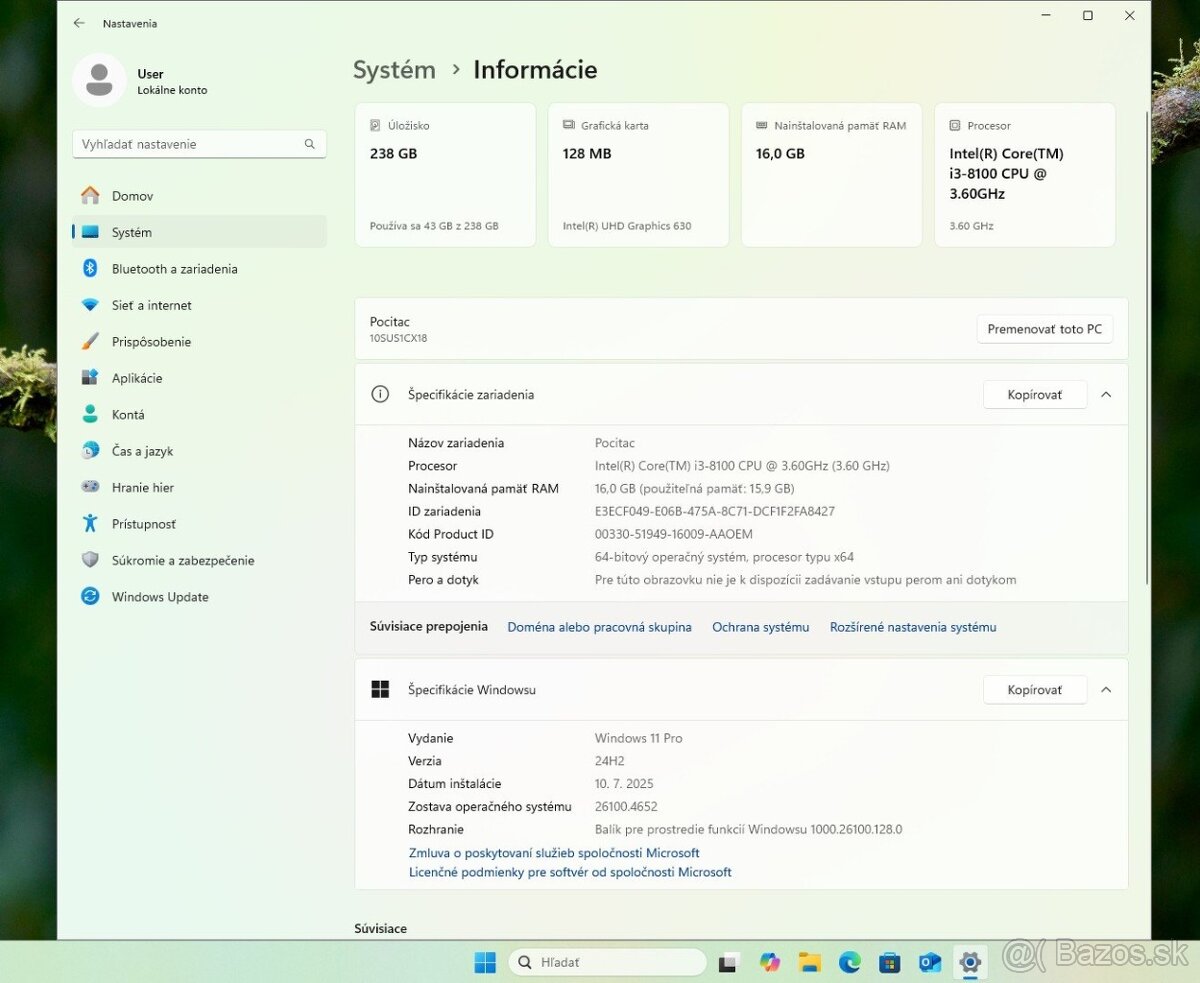
Task: Open the Úložisko 238 GB card
Action: [445, 175]
